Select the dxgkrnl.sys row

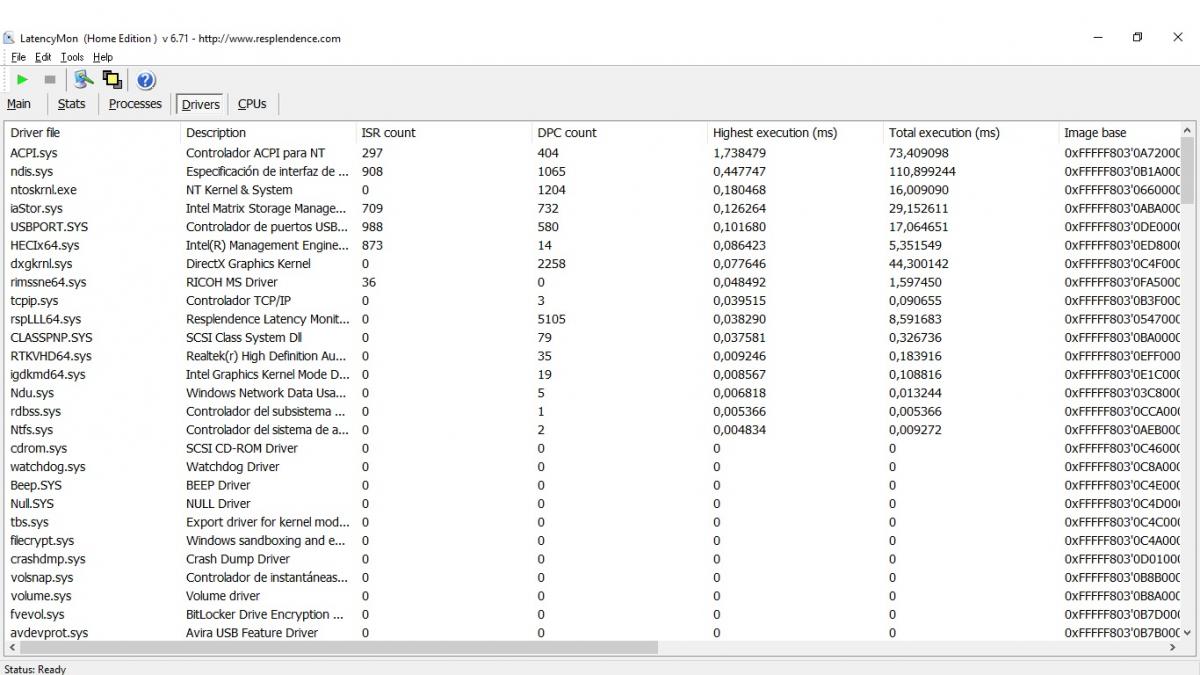[x=593, y=264]
